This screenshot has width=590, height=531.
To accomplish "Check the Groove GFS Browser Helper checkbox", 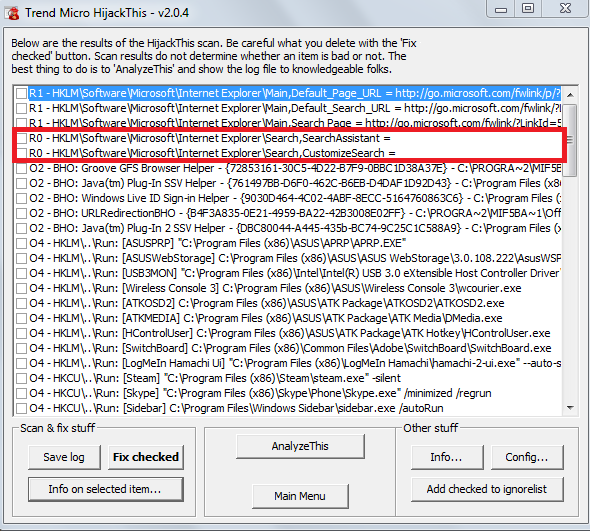I will click(22, 168).
